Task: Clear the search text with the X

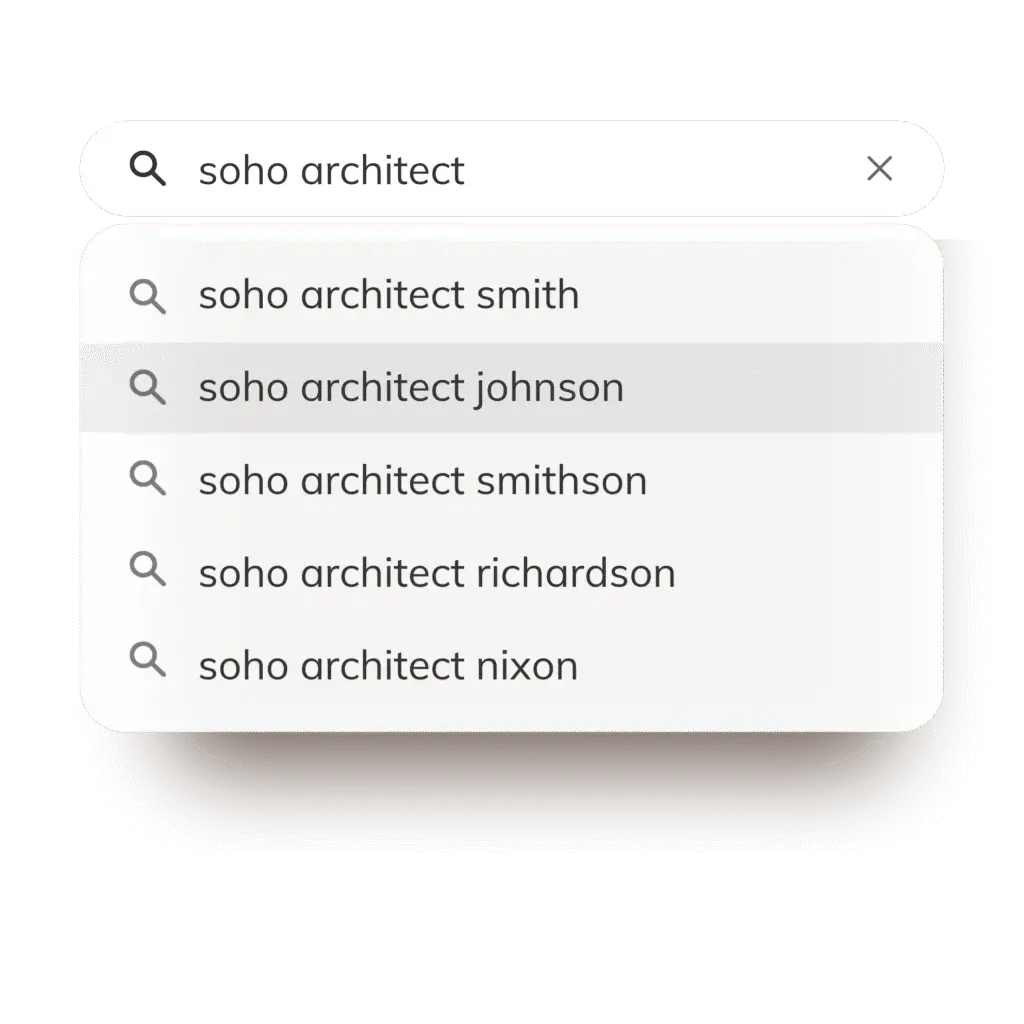Action: click(879, 168)
